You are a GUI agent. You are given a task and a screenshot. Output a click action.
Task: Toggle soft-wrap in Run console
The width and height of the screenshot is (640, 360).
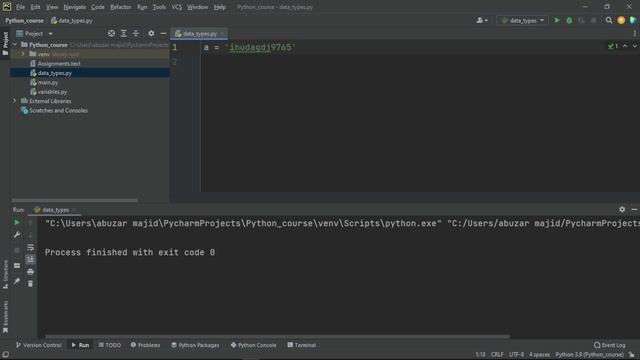pyautogui.click(x=31, y=247)
